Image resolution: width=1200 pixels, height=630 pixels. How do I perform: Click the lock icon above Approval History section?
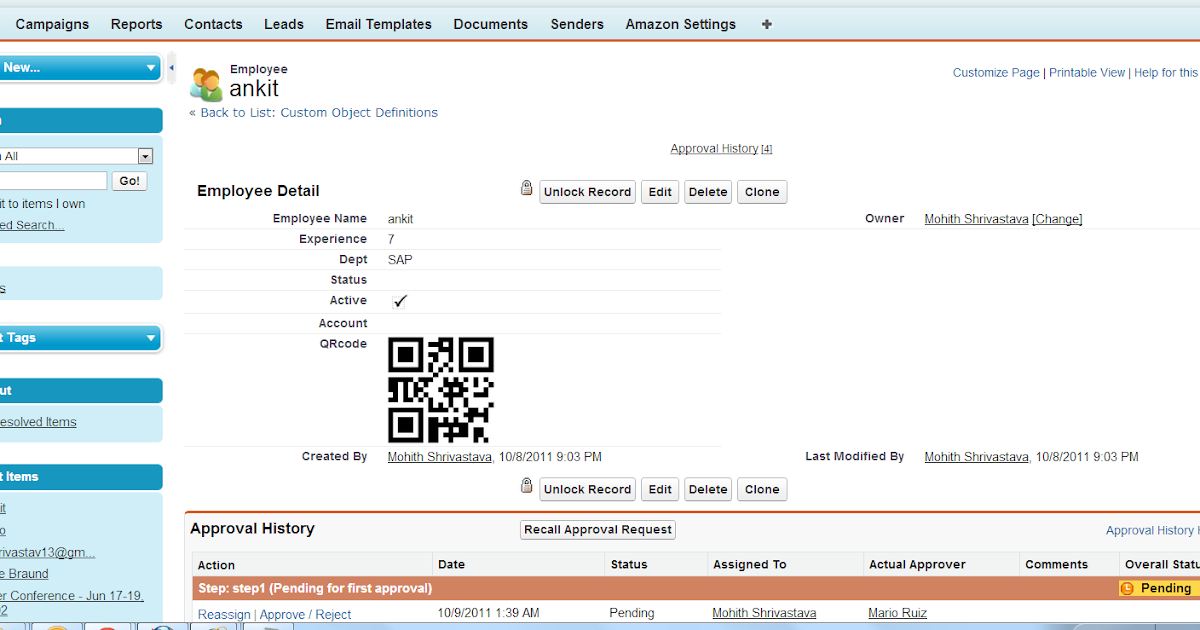527,485
